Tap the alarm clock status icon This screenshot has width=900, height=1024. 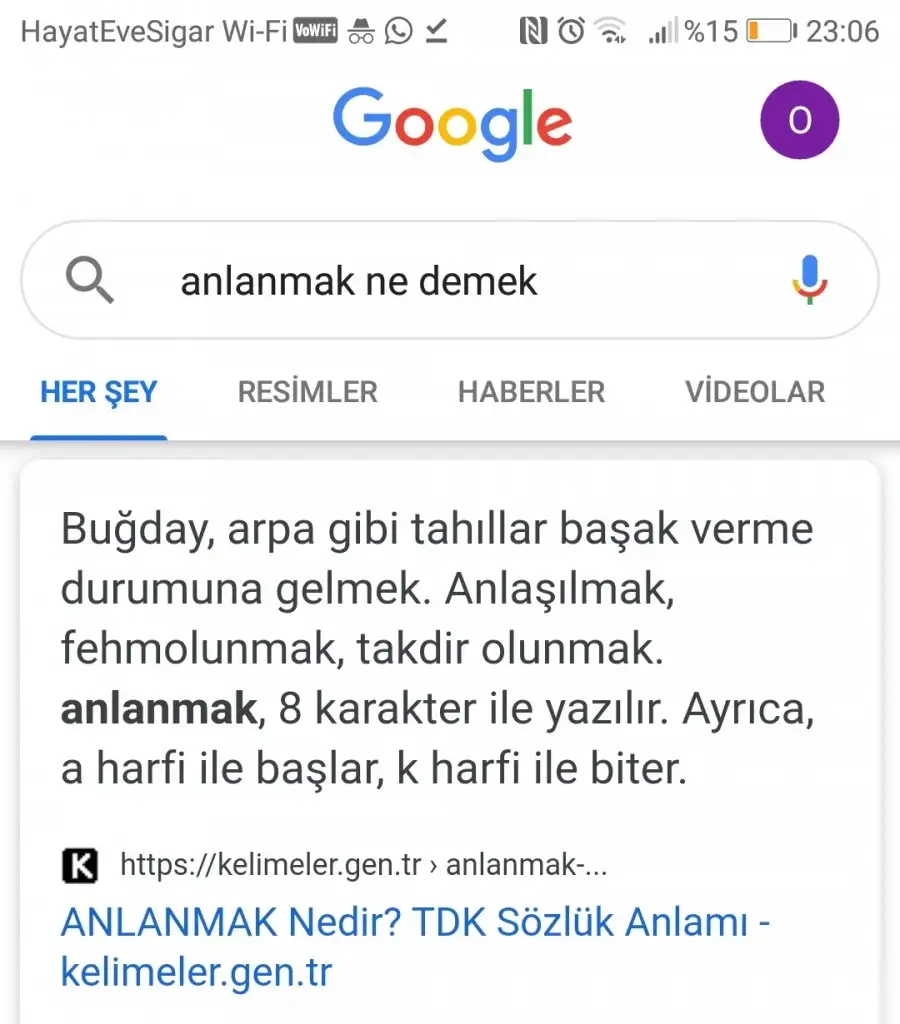pos(571,31)
